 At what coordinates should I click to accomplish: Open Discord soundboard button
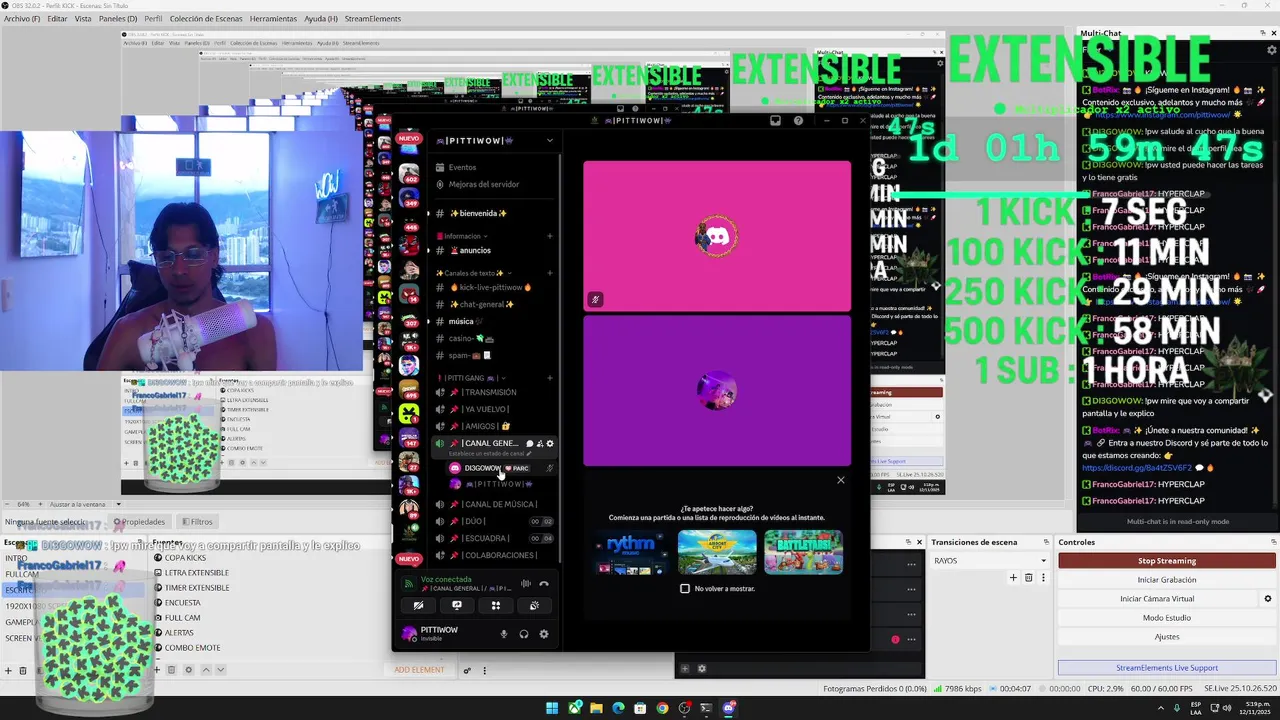(x=534, y=605)
